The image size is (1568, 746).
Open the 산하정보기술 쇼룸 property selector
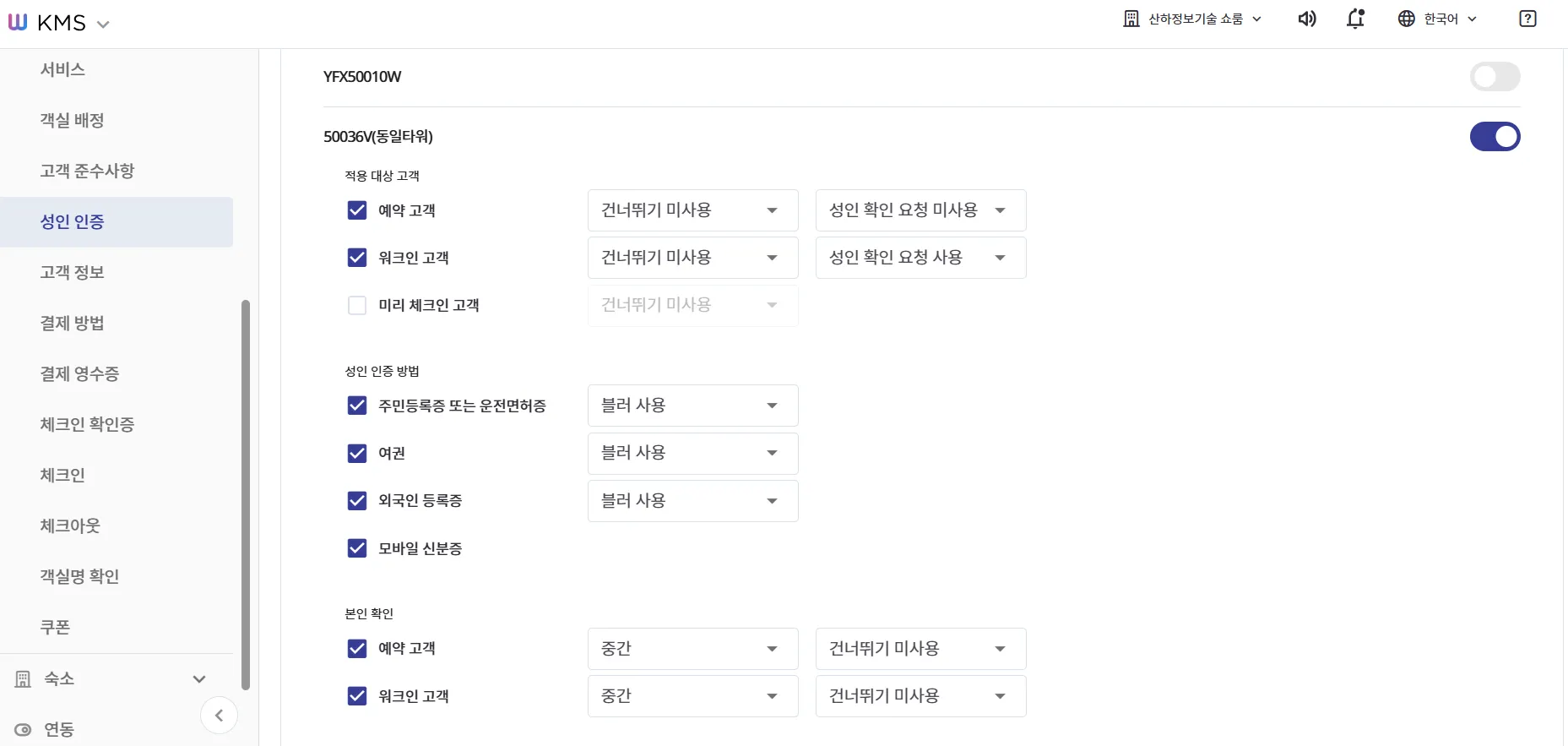(x=1193, y=19)
